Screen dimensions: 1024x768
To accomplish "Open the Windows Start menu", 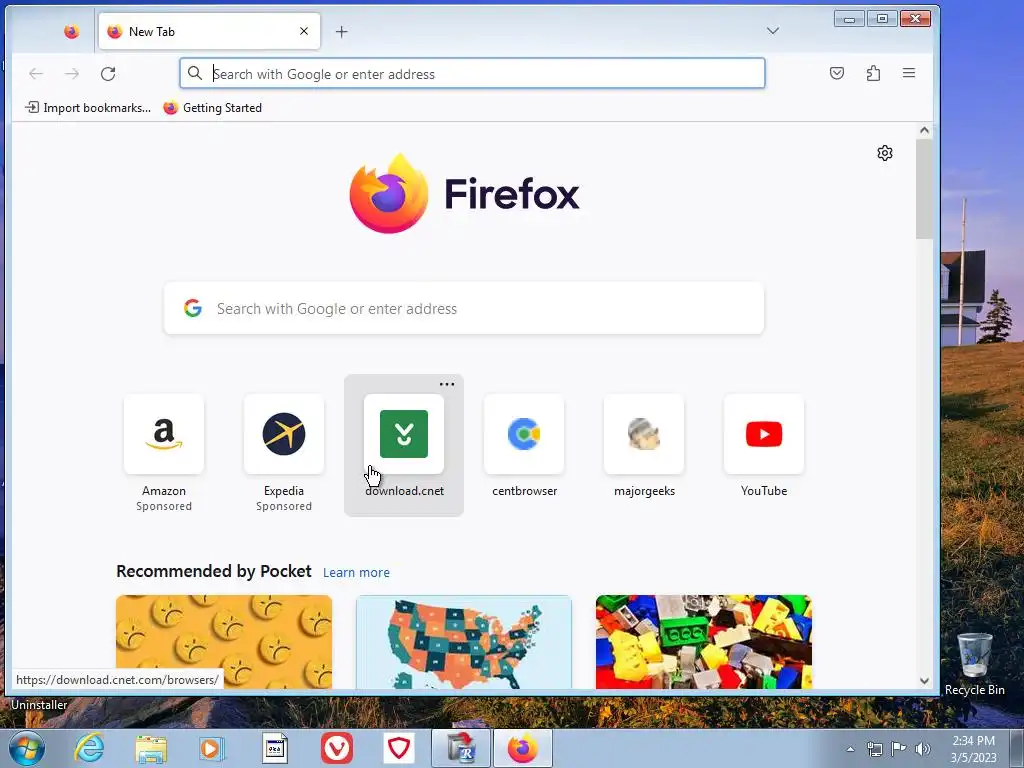I will 27,748.
